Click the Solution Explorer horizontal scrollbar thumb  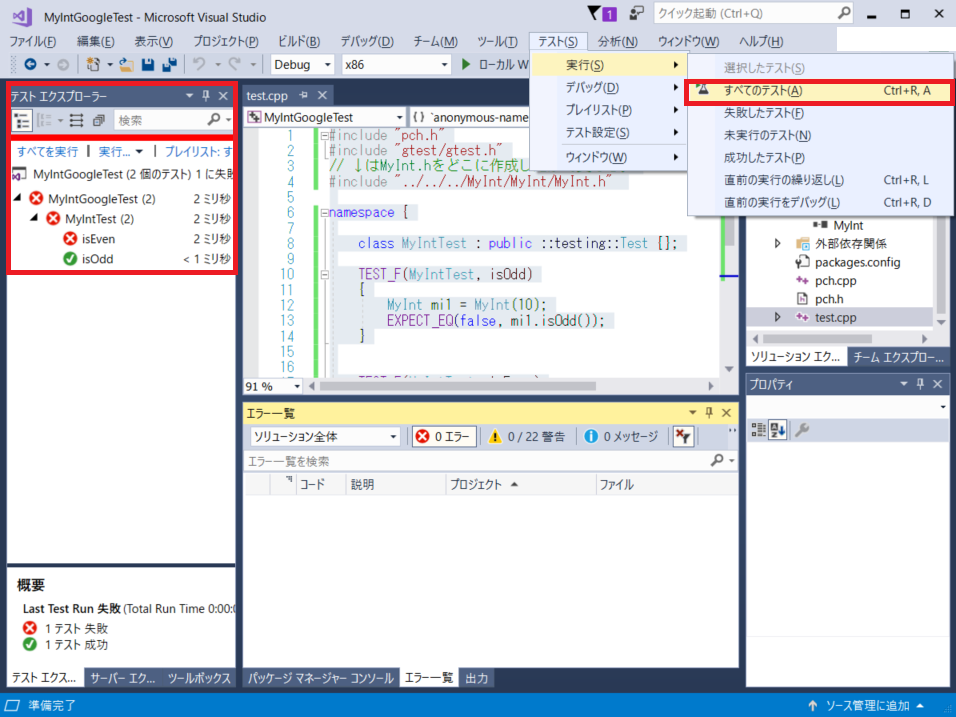coord(817,338)
